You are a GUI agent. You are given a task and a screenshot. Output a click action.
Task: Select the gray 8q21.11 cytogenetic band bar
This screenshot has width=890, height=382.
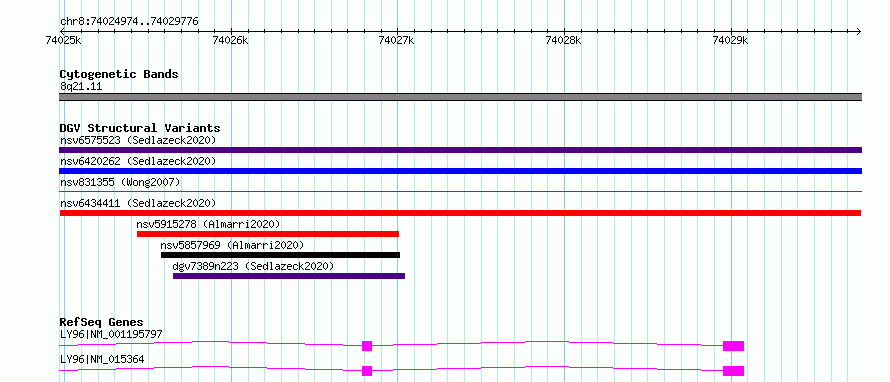[460, 97]
